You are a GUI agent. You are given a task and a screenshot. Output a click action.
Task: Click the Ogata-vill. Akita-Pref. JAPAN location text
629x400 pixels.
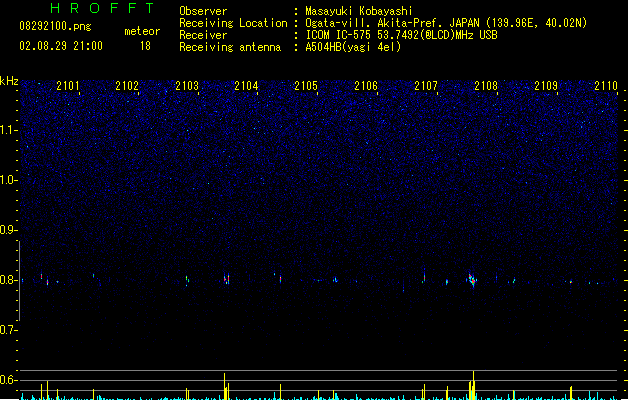(x=446, y=23)
